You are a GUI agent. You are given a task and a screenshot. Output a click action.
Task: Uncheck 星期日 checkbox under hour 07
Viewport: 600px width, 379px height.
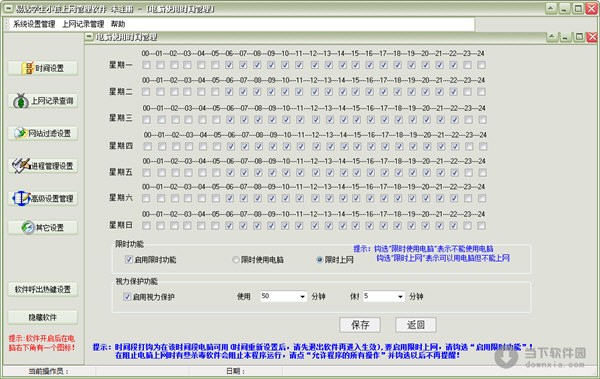[x=243, y=225]
